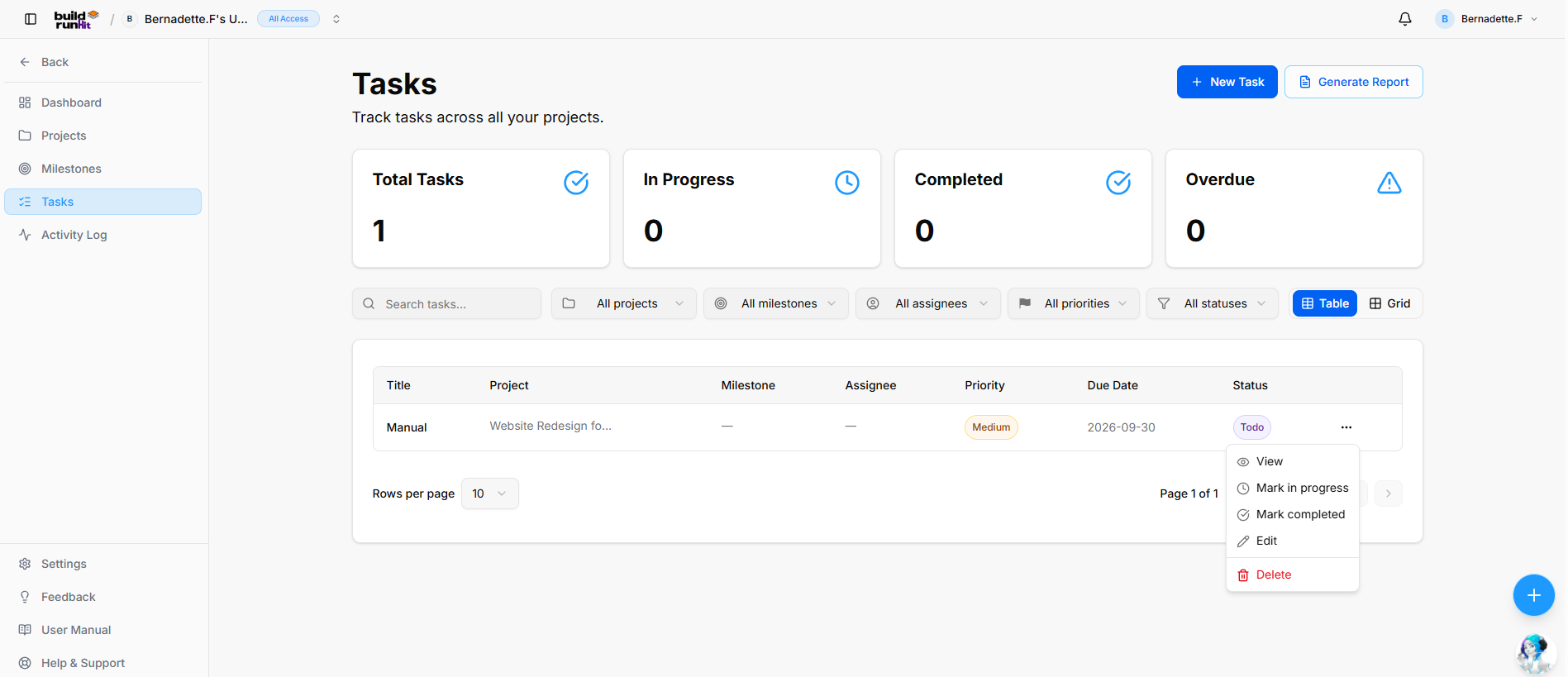This screenshot has height=677, width=1568.
Task: Click the Medium priority badge
Action: pos(991,427)
